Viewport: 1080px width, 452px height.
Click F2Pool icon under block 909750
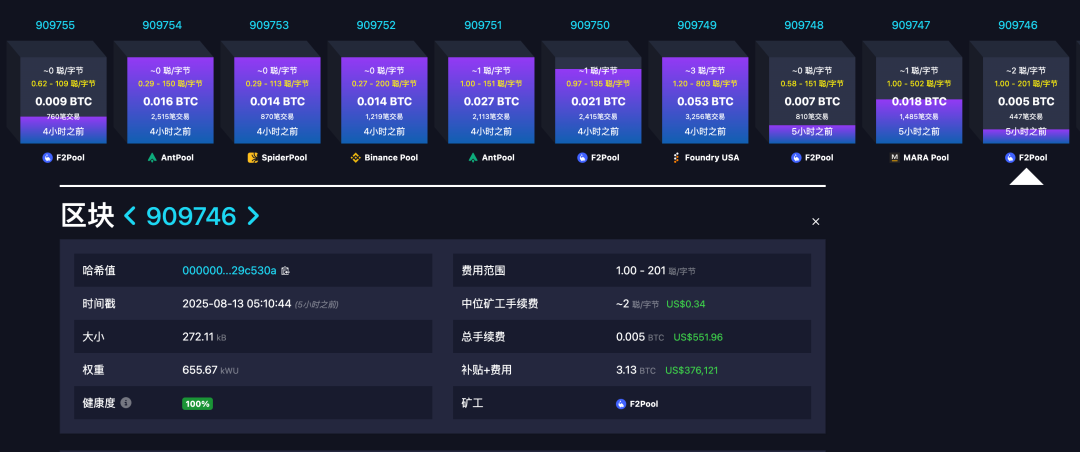(x=583, y=158)
